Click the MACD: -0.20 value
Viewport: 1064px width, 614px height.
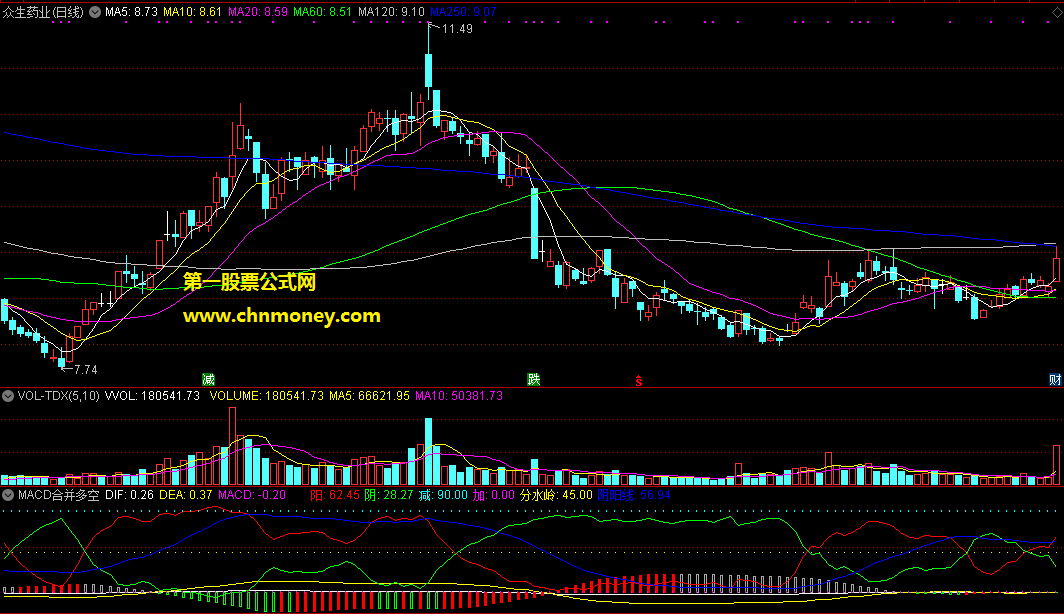pos(252,495)
